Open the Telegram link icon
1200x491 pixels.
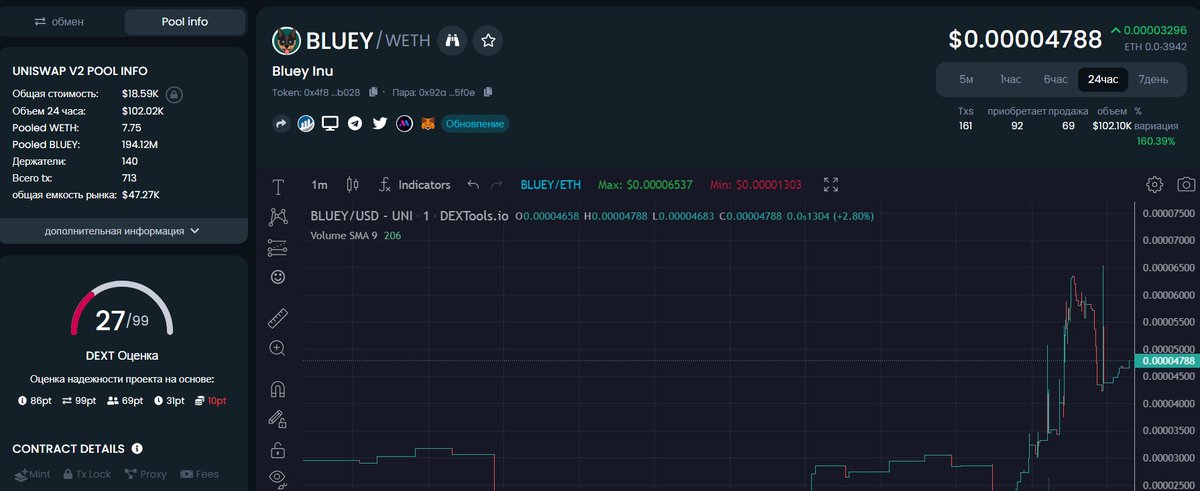pyautogui.click(x=355, y=124)
